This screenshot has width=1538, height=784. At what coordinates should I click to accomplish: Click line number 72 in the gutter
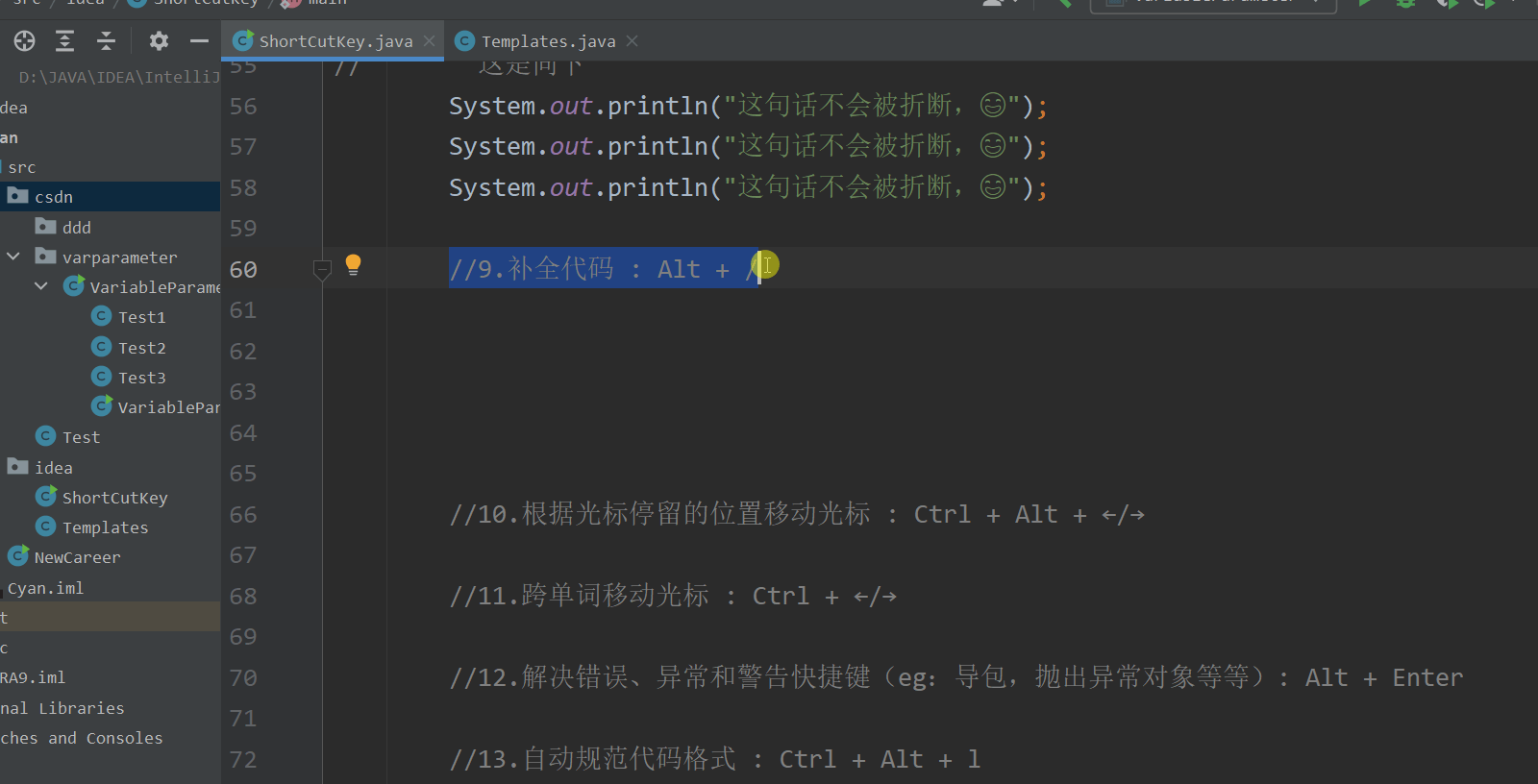click(x=243, y=759)
